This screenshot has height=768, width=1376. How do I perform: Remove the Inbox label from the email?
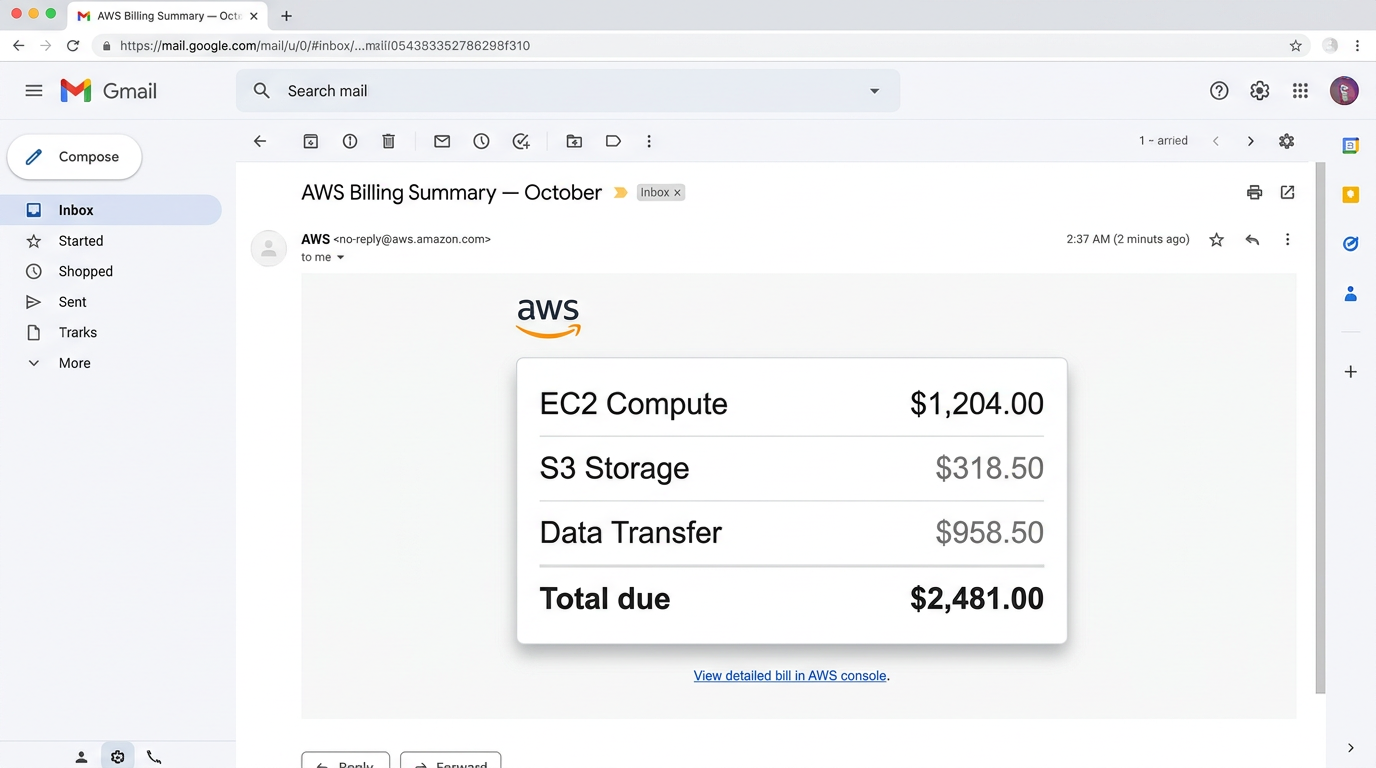[x=677, y=193]
